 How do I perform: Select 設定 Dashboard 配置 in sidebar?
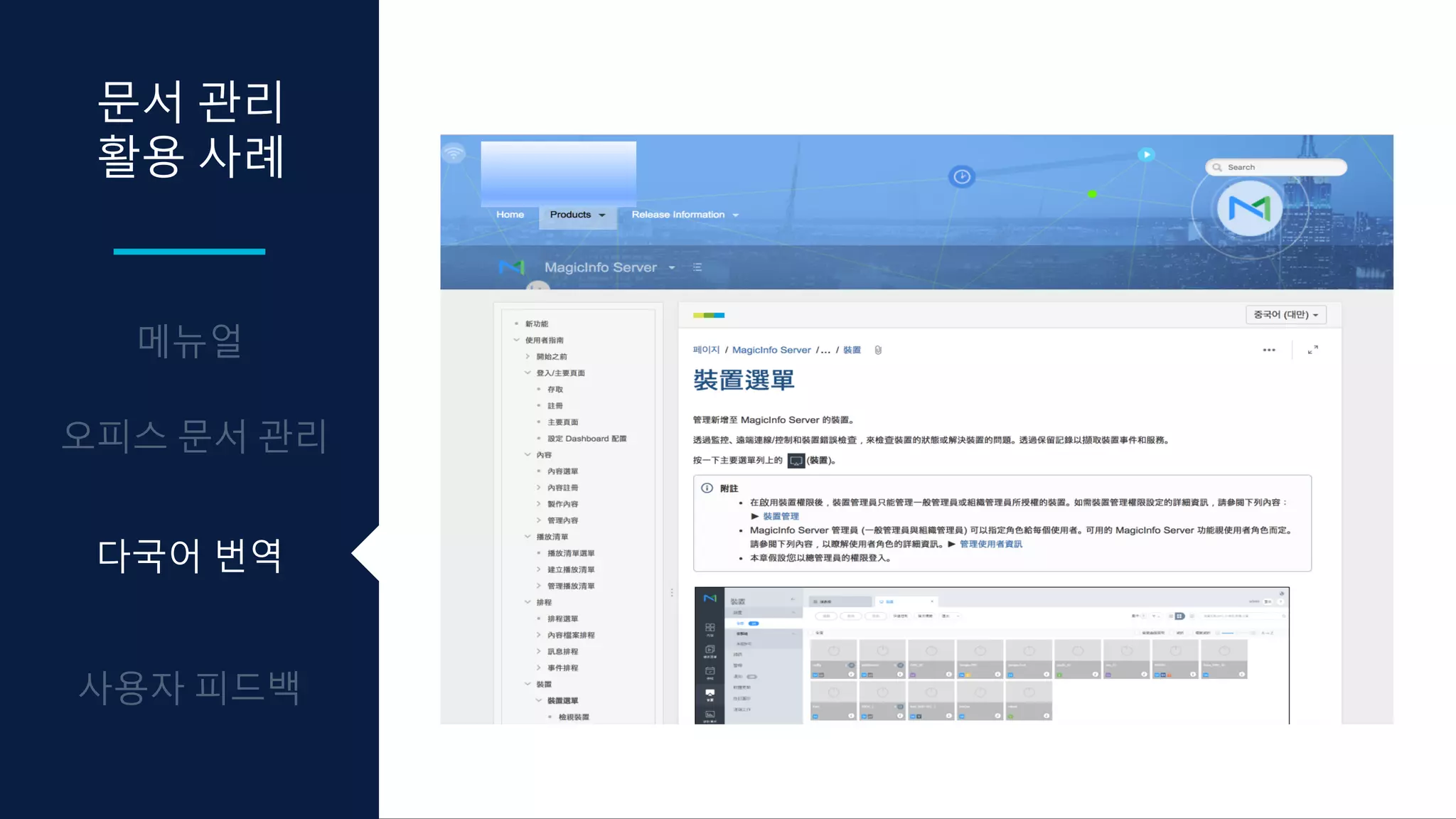(x=587, y=439)
